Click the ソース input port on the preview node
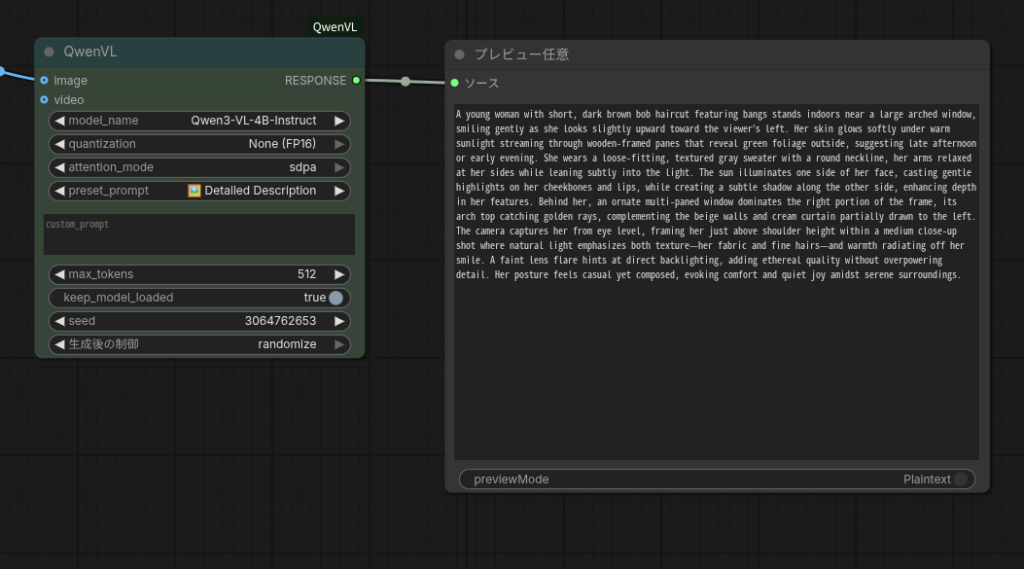This screenshot has width=1024, height=569. click(455, 83)
